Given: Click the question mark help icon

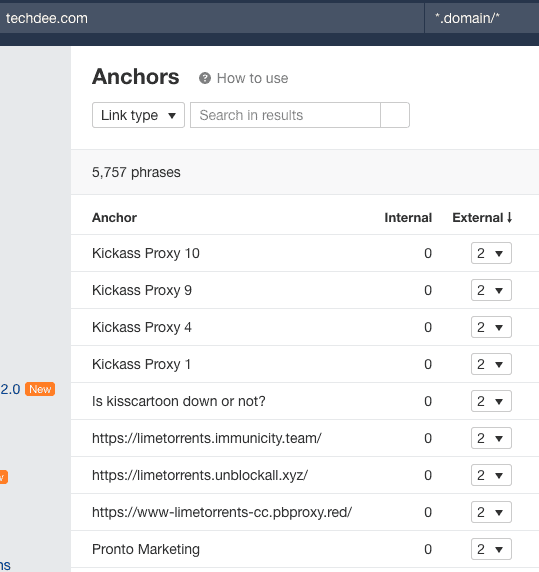Looking at the screenshot, I should click(205, 78).
